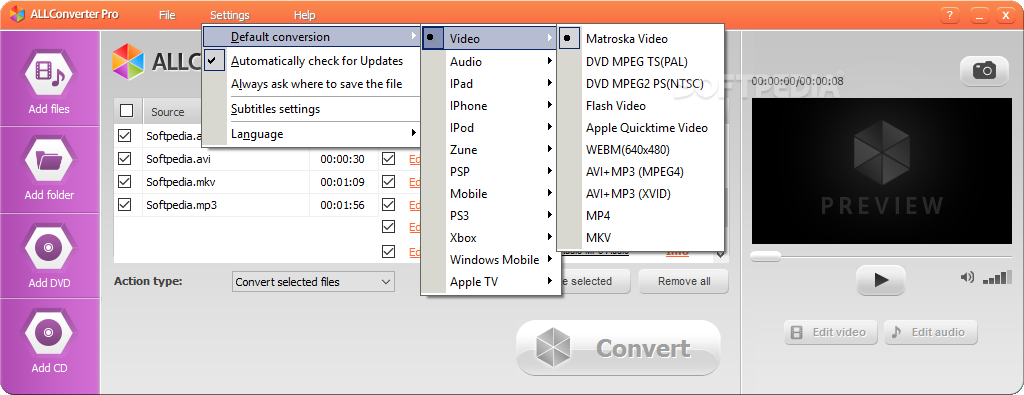Open Subtitles settings

pos(311,109)
